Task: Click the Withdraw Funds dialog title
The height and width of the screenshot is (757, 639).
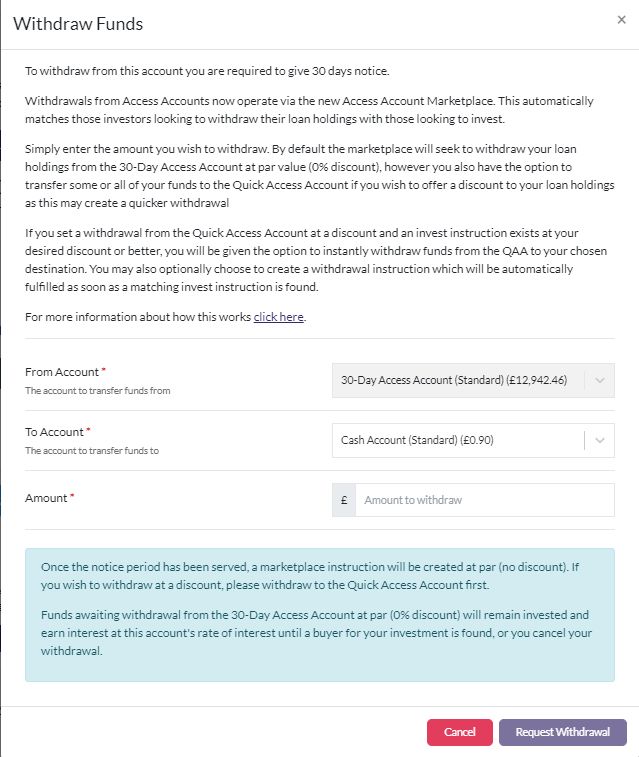Action: [x=78, y=24]
